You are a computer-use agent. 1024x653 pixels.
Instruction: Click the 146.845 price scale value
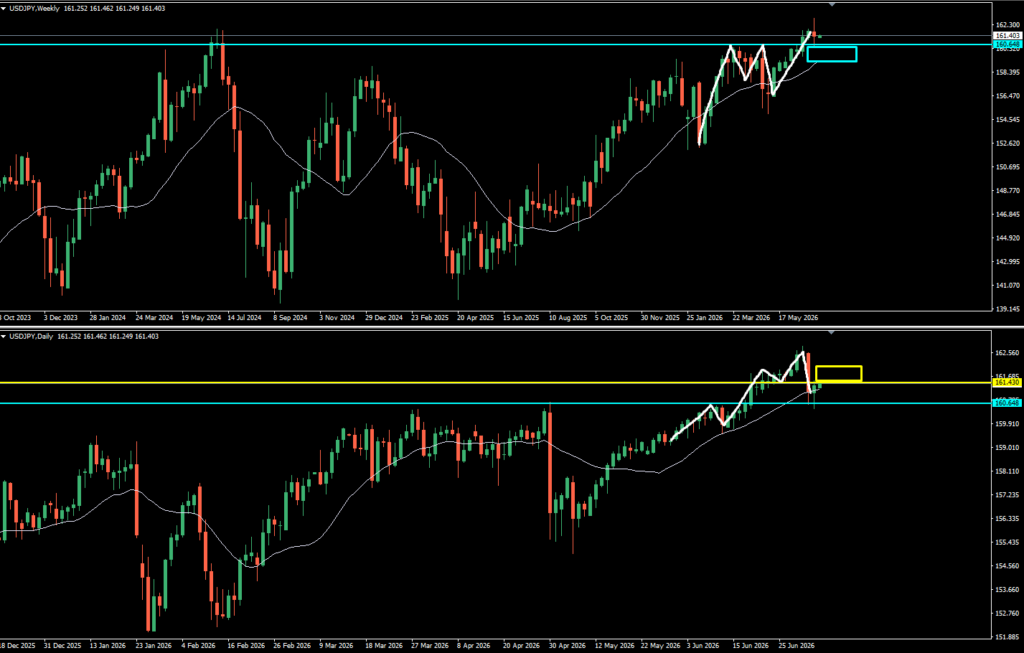point(1008,214)
